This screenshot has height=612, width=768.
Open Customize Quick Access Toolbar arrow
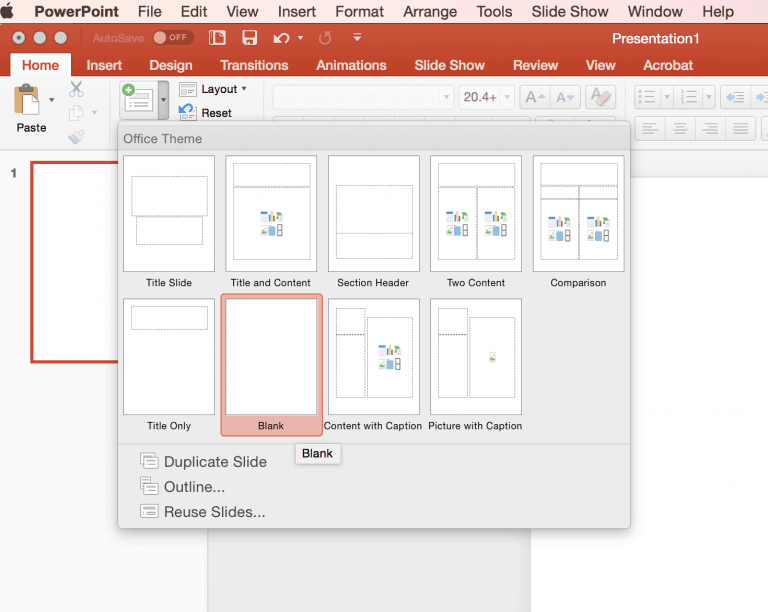[x=357, y=37]
